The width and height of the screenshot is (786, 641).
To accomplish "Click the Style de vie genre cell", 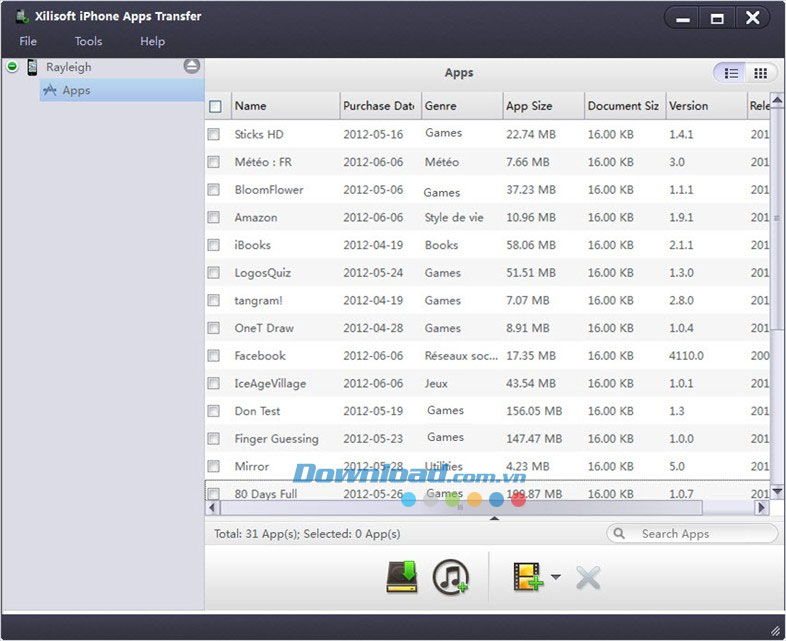I will (454, 218).
